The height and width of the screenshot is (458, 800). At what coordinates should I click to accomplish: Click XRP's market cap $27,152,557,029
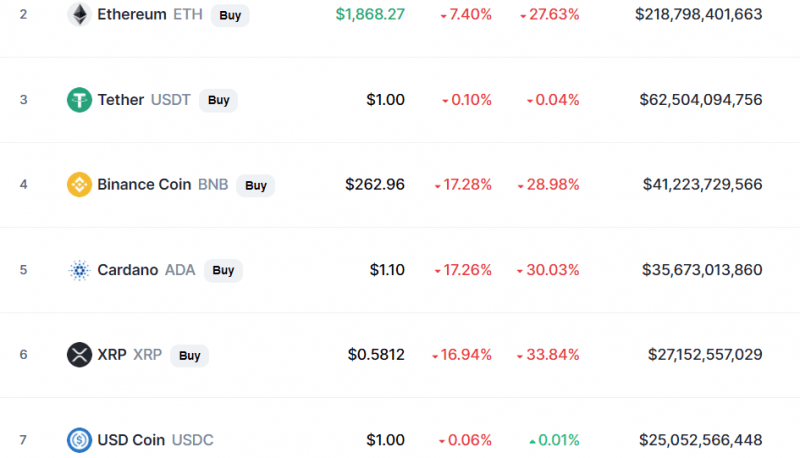tap(705, 354)
